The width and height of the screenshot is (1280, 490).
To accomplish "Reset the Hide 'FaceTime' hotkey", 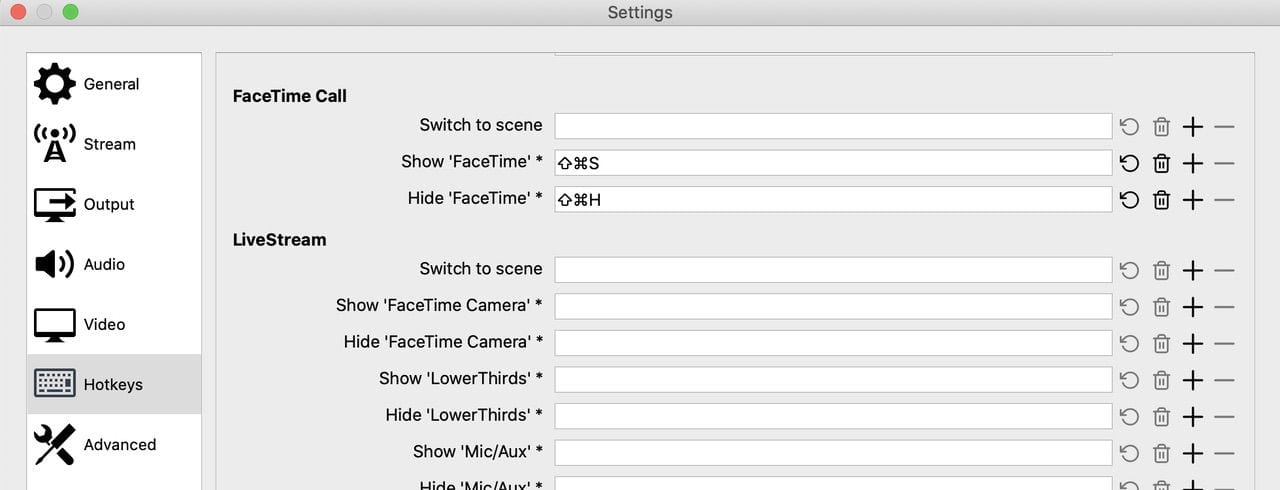I will pyautogui.click(x=1129, y=200).
